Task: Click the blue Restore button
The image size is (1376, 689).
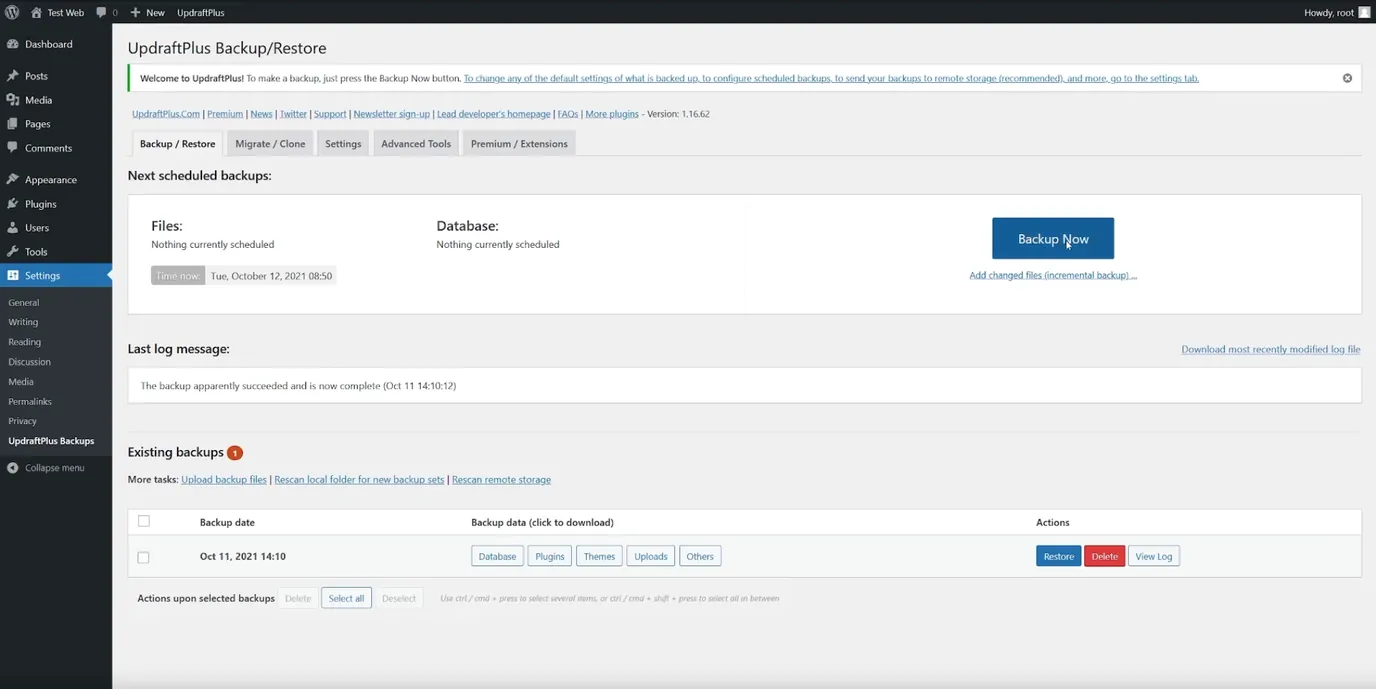Action: tap(1058, 556)
